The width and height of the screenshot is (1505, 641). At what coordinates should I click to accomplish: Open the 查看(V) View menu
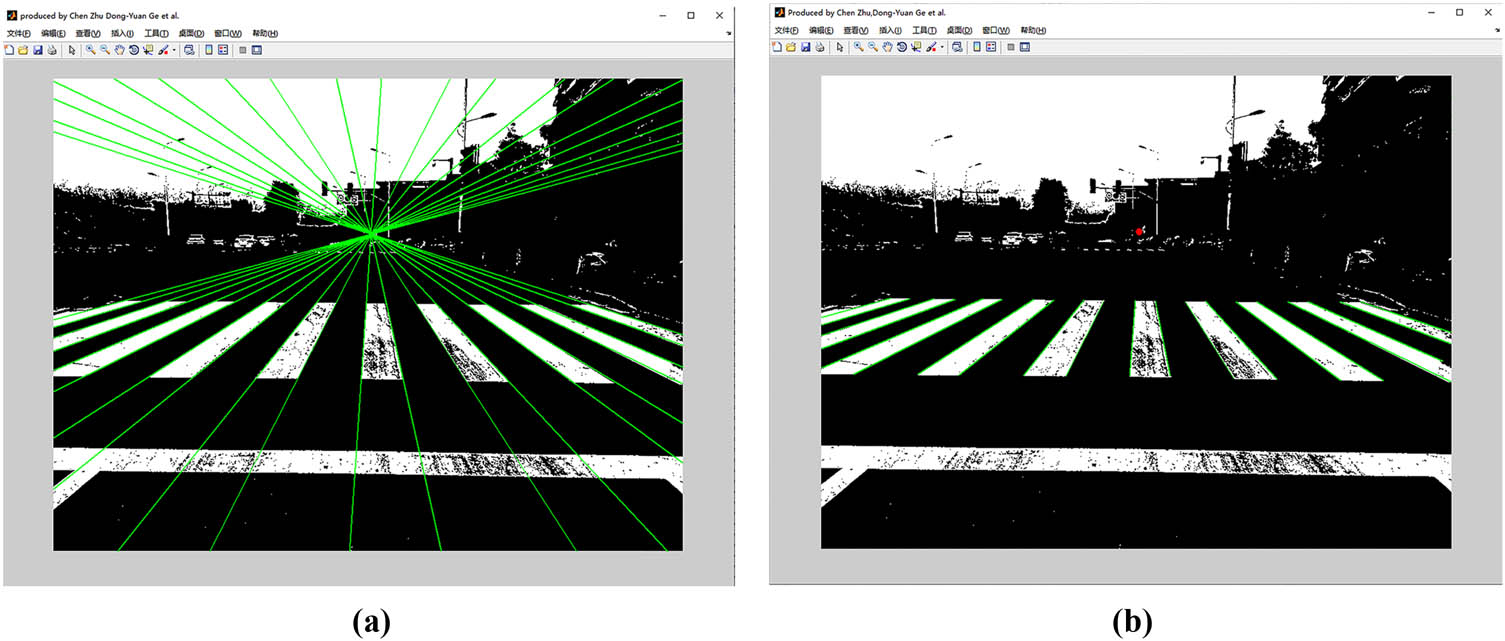[x=86, y=33]
